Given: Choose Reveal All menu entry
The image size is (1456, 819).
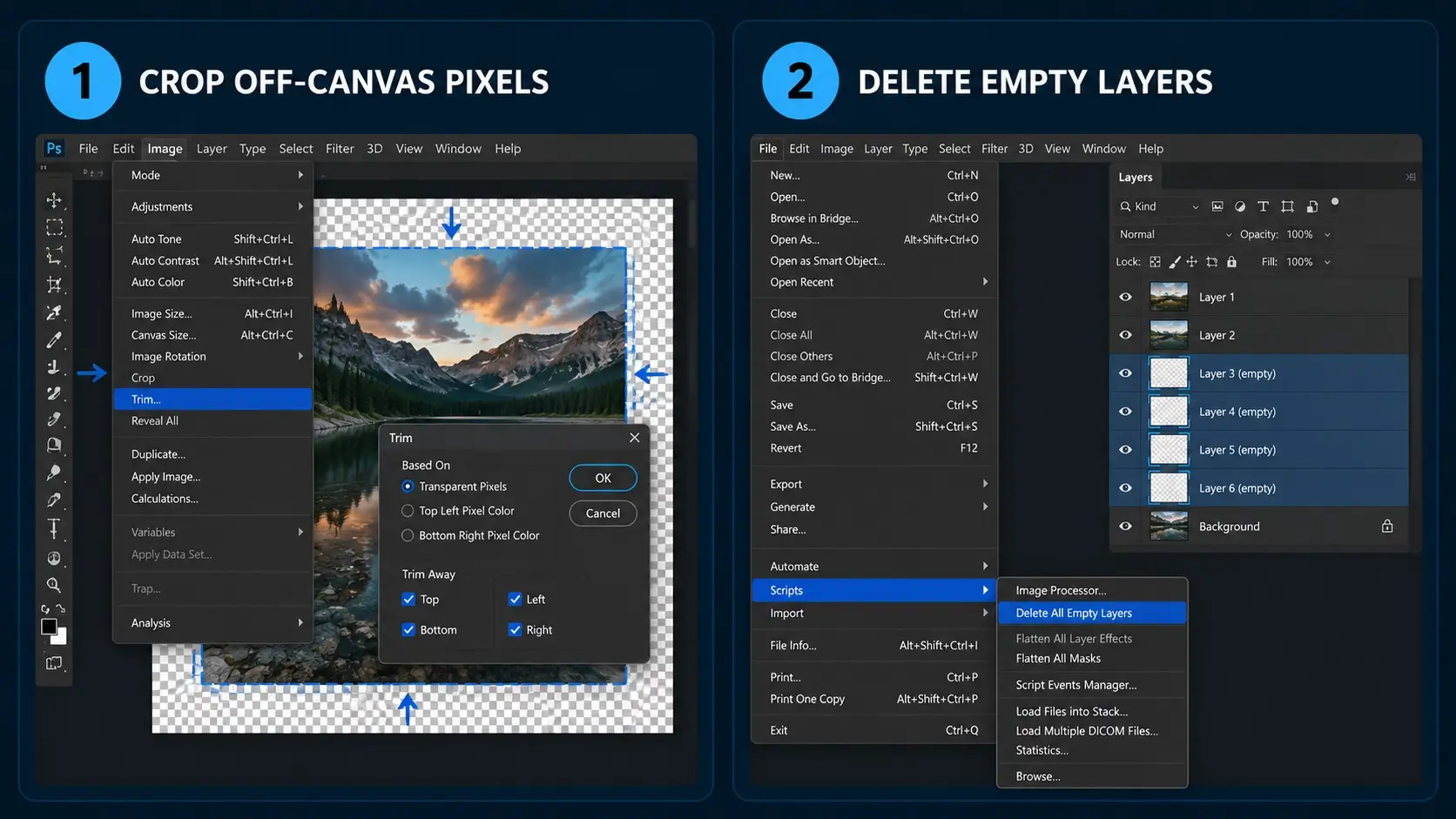Looking at the screenshot, I should click(x=212, y=420).
